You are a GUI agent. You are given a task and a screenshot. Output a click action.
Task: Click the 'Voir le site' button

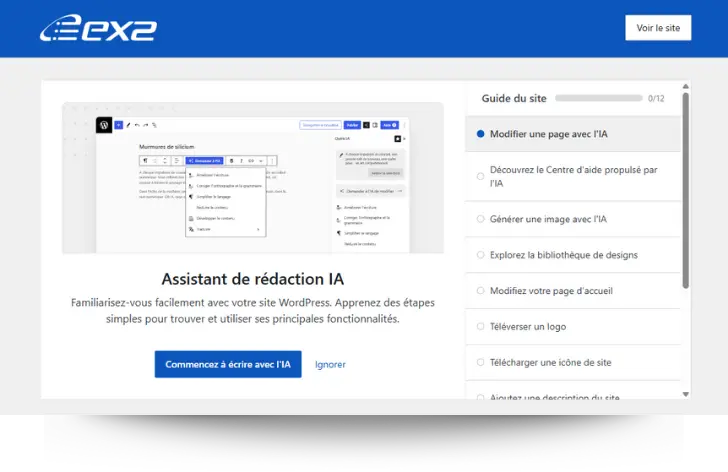[x=658, y=28]
